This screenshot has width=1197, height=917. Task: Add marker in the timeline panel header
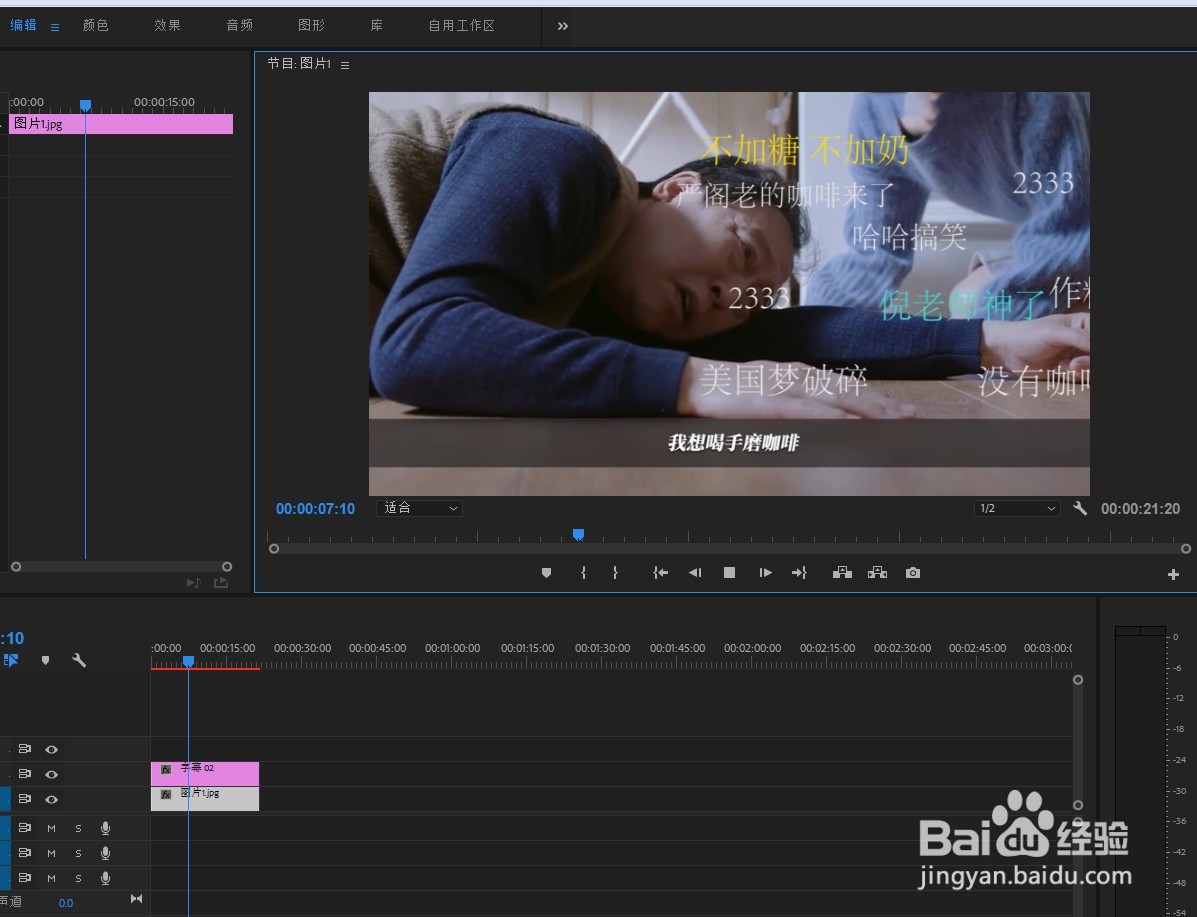click(x=45, y=660)
